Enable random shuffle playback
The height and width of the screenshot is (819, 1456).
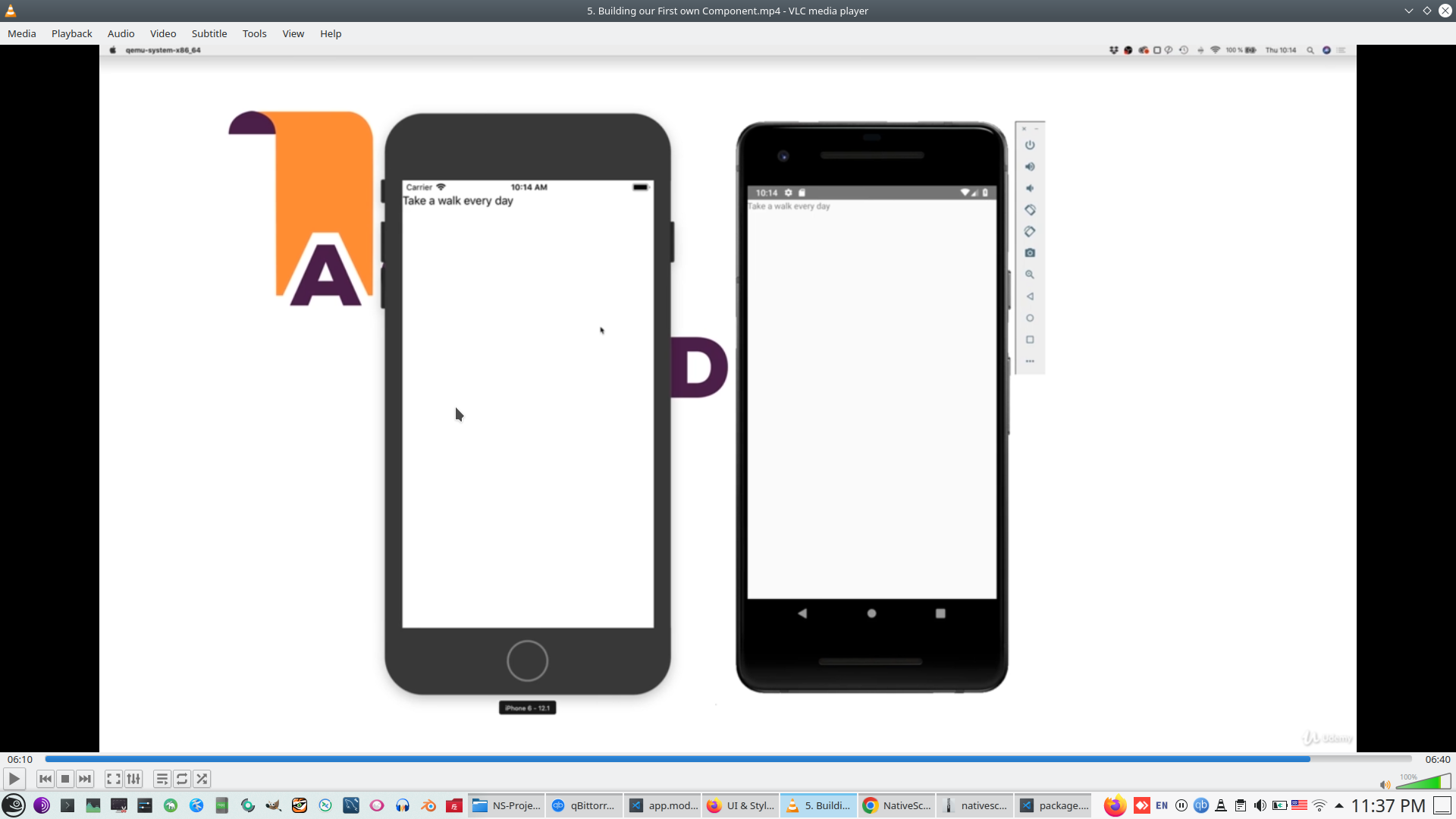click(202, 779)
